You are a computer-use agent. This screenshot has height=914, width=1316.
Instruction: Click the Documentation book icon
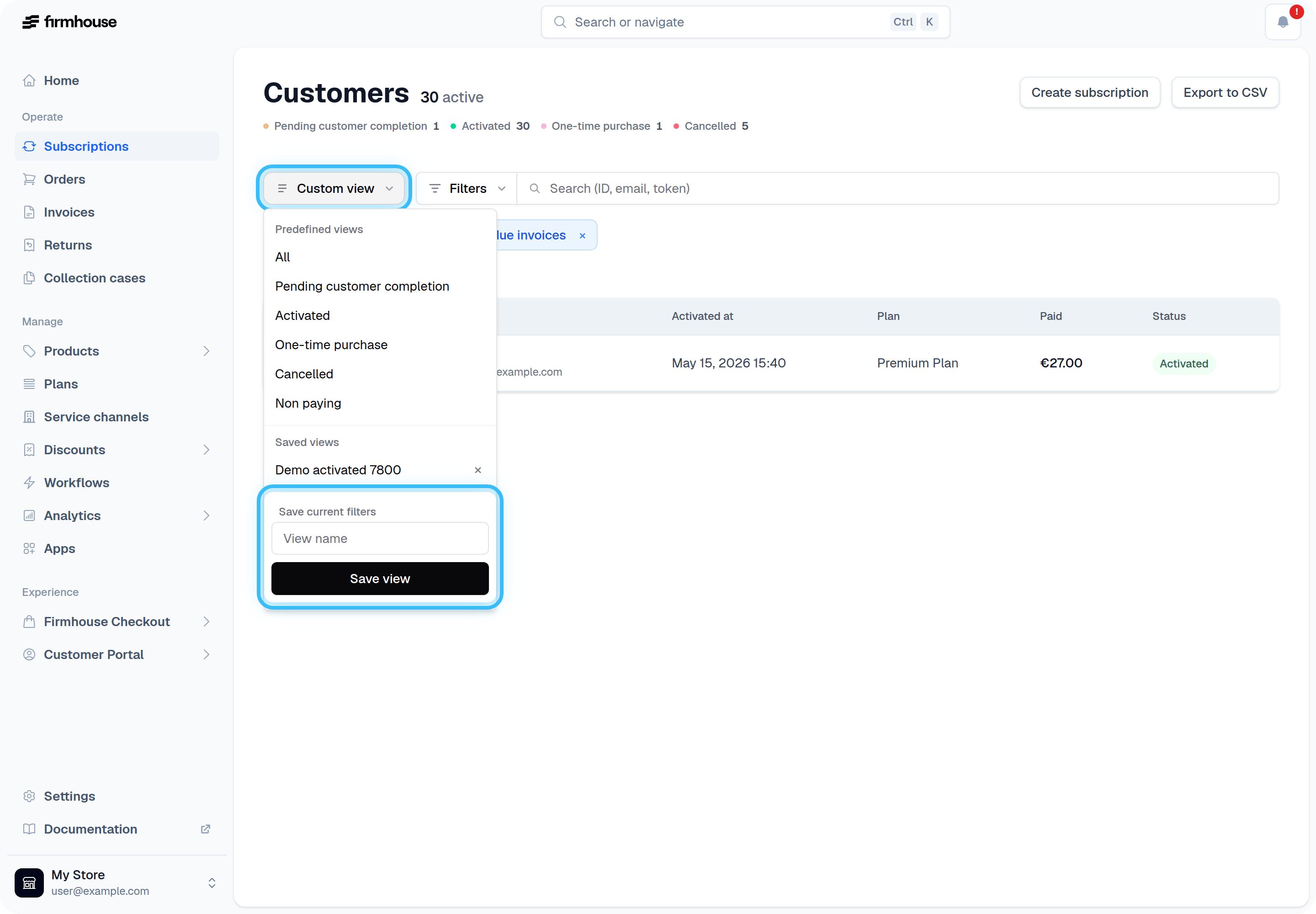[x=29, y=829]
